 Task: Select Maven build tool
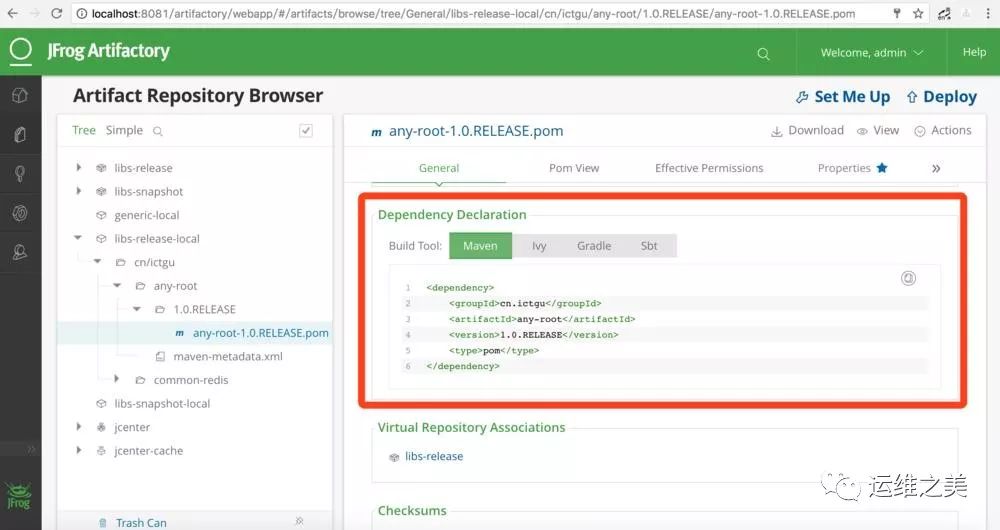click(x=480, y=246)
